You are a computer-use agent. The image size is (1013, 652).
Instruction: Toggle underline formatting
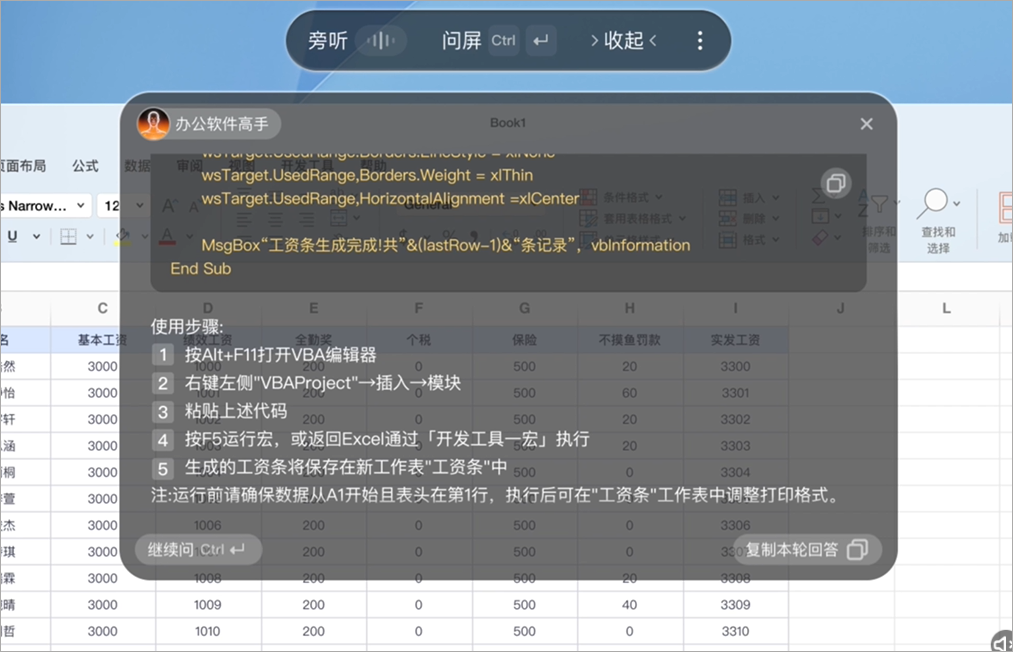tap(12, 236)
